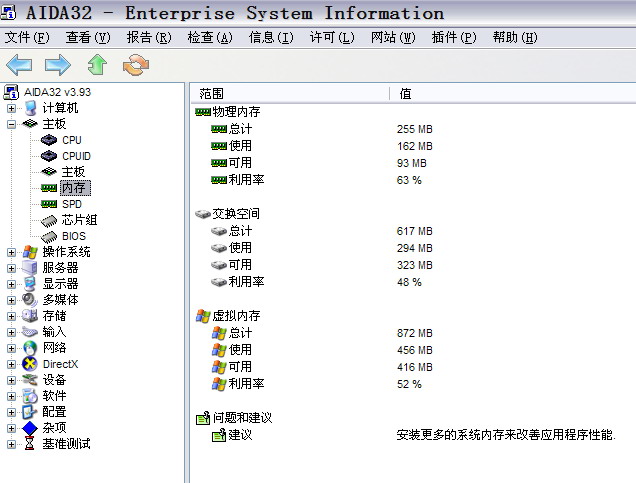Image resolution: width=636 pixels, height=483 pixels.
Task: Select the BIOS tree node
Action: point(74,236)
